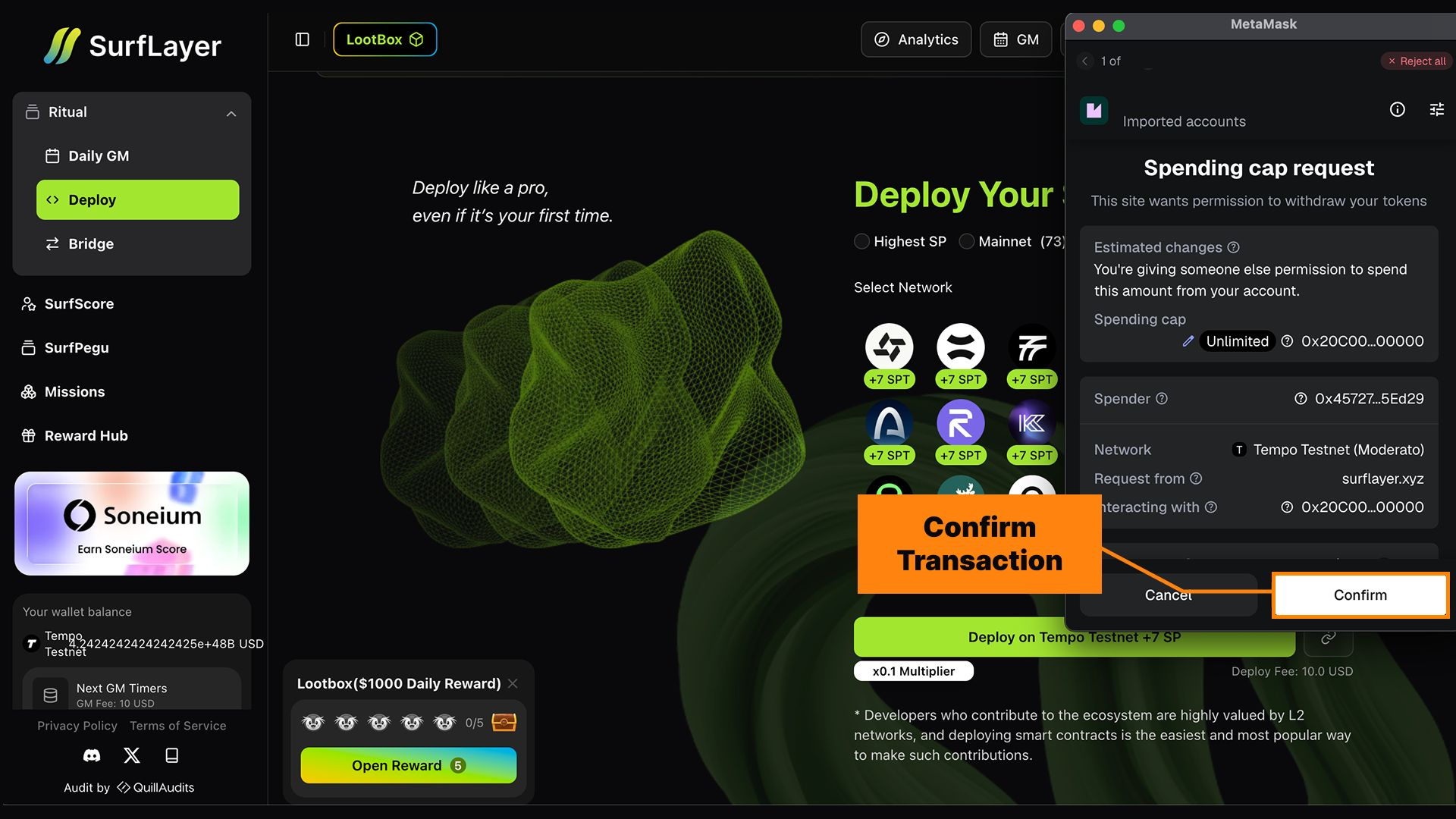Toggle the sidebar panel icon
This screenshot has height=819, width=1456.
tap(302, 39)
